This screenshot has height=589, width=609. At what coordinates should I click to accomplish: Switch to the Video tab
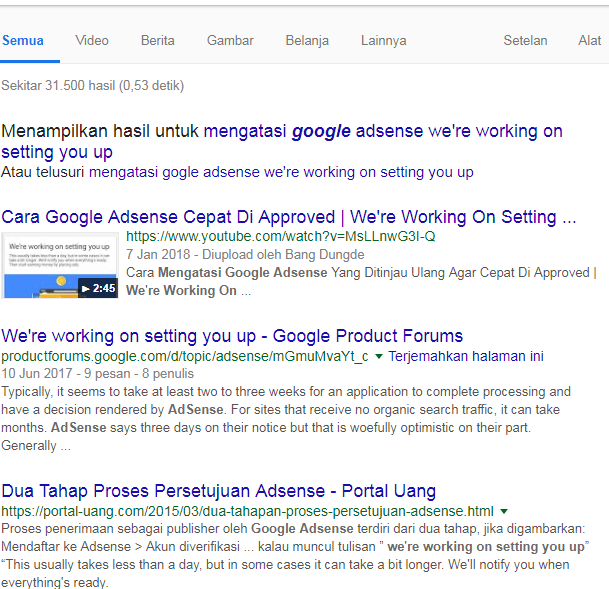coord(92,40)
